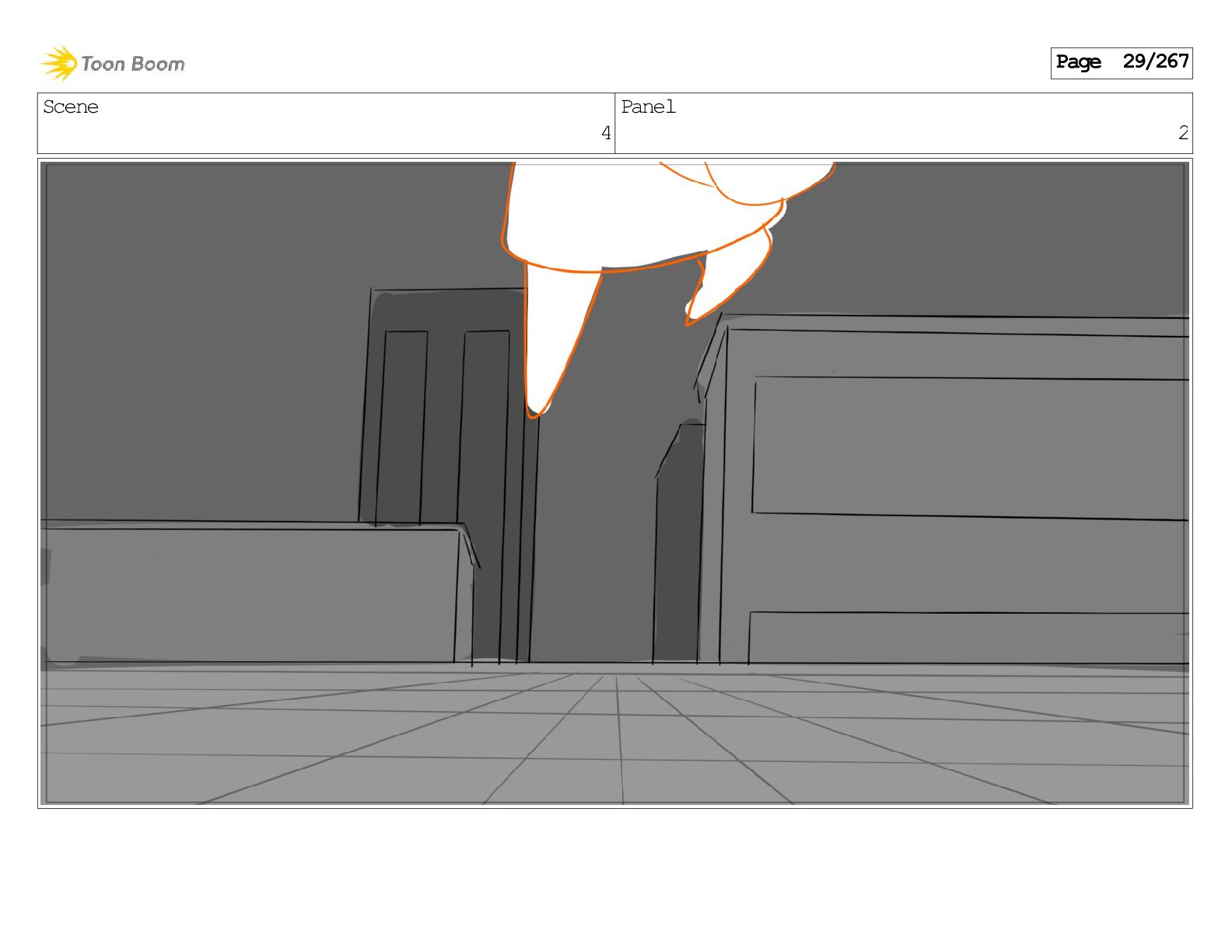Click the Toon Boom logo
Screen dimensions: 1232x952
coord(113,63)
